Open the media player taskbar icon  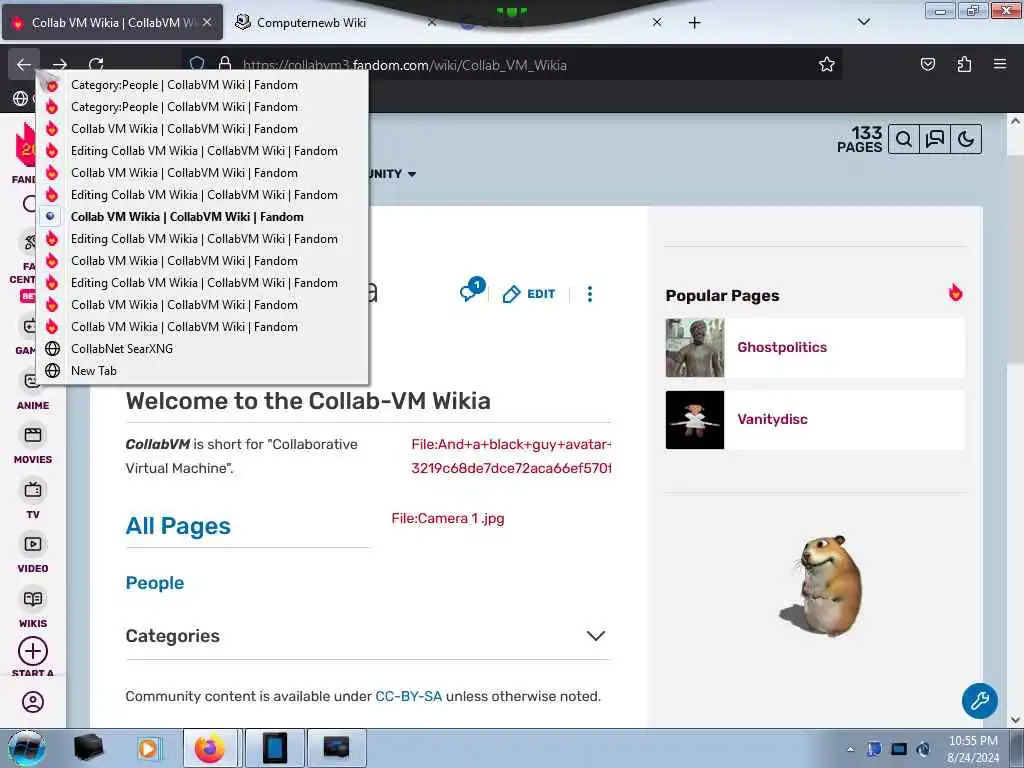click(x=148, y=748)
